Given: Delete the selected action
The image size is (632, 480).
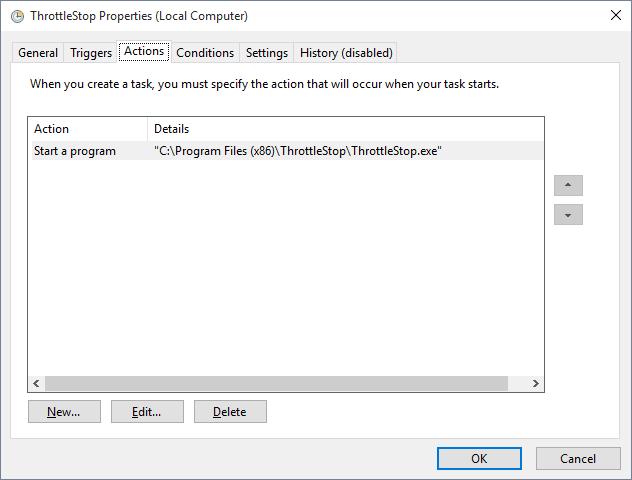Looking at the screenshot, I should tap(230, 411).
